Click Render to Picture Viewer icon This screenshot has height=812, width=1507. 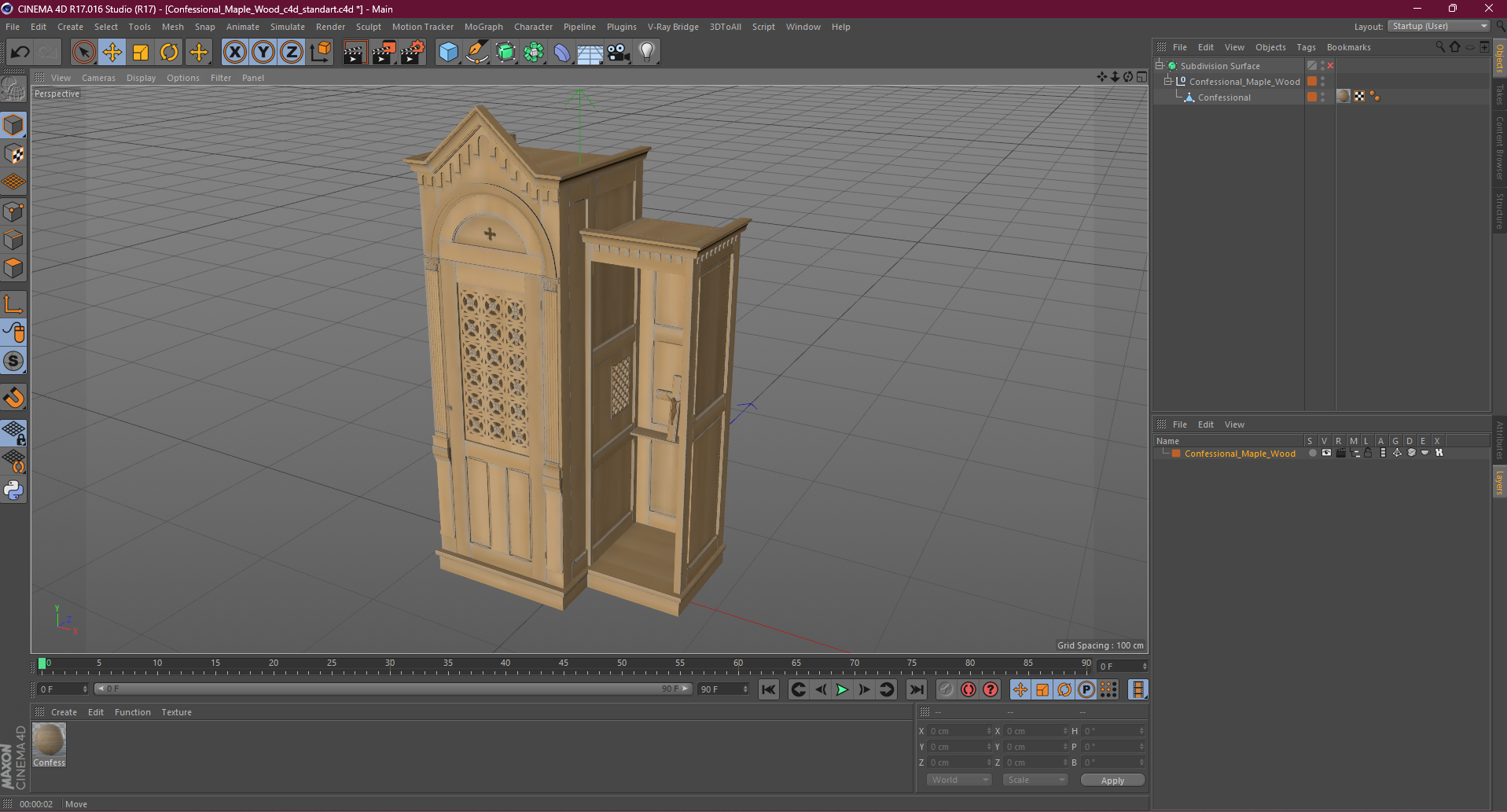pos(384,52)
